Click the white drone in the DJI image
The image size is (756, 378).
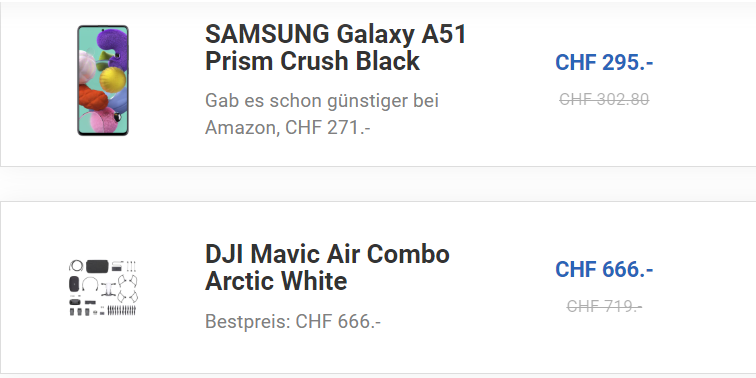pos(108,289)
